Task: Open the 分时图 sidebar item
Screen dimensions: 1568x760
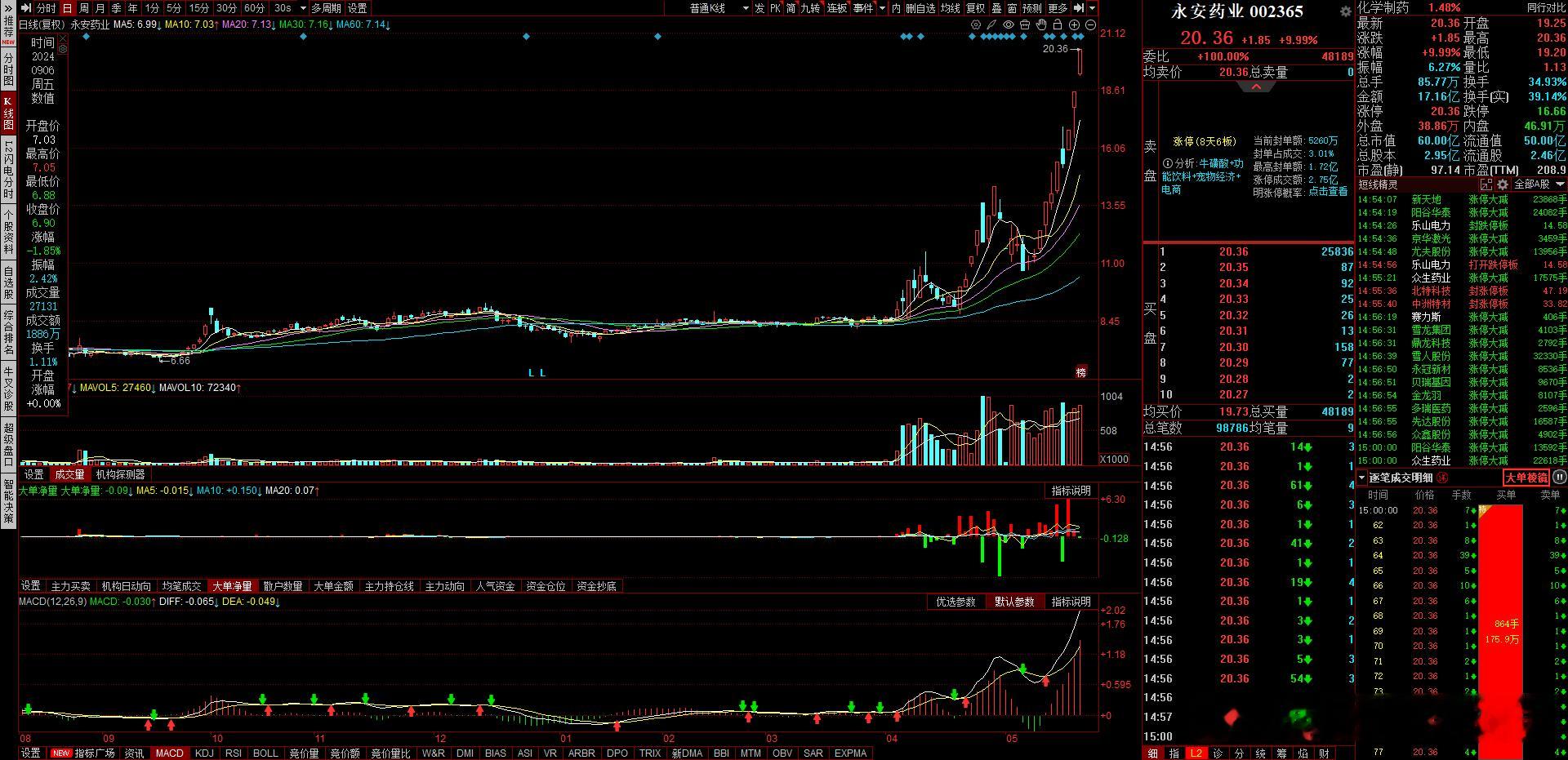Action: pyautogui.click(x=8, y=70)
